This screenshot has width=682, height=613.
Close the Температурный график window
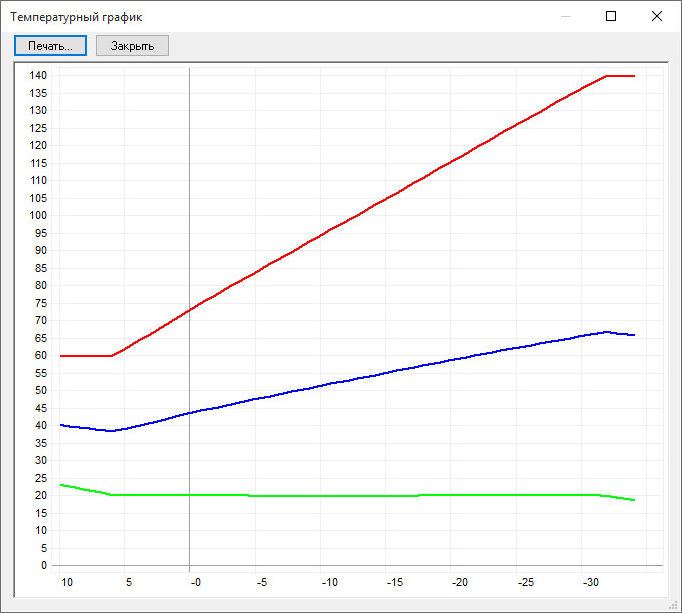pos(656,16)
